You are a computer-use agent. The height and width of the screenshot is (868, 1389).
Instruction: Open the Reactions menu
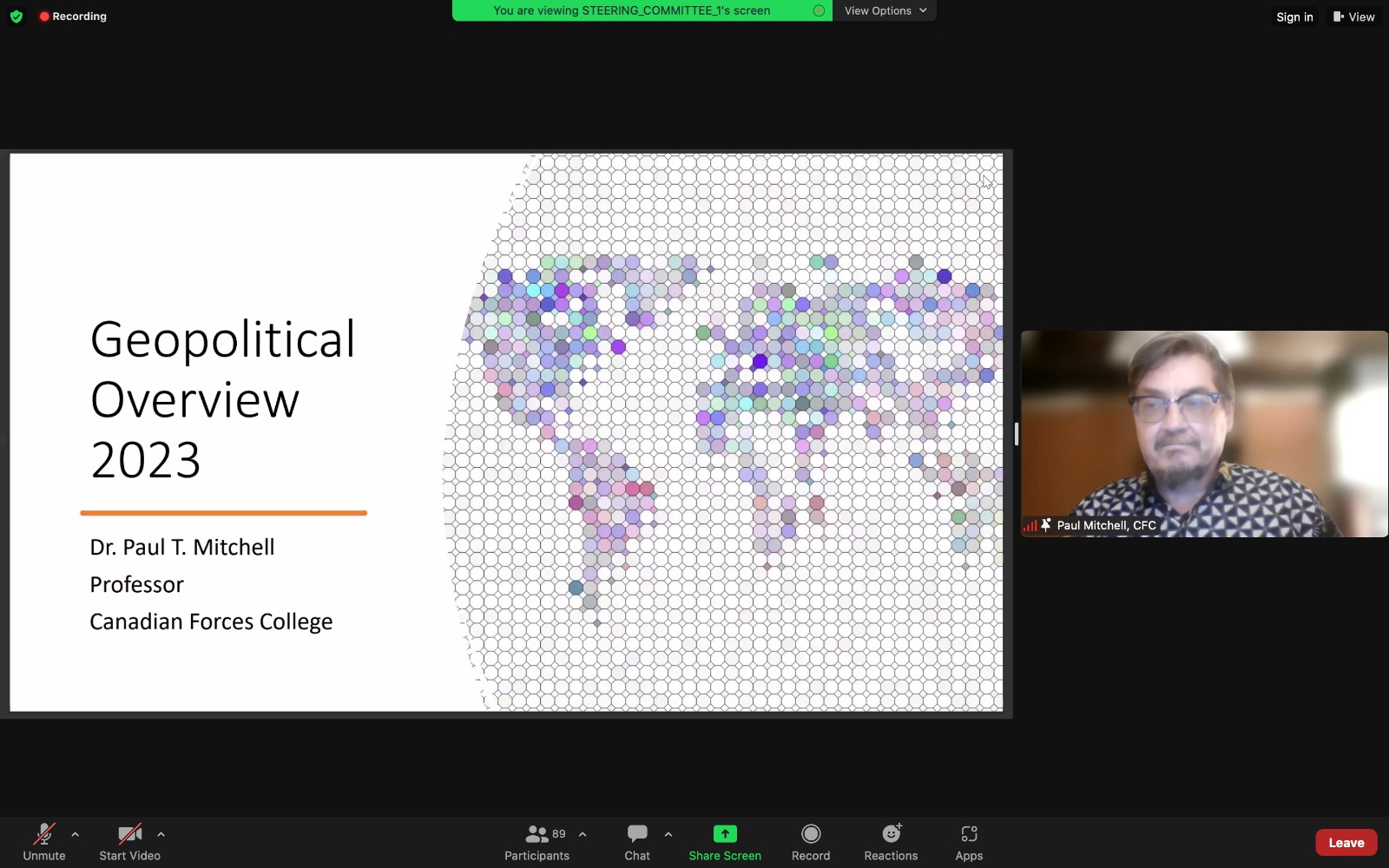pos(891,842)
